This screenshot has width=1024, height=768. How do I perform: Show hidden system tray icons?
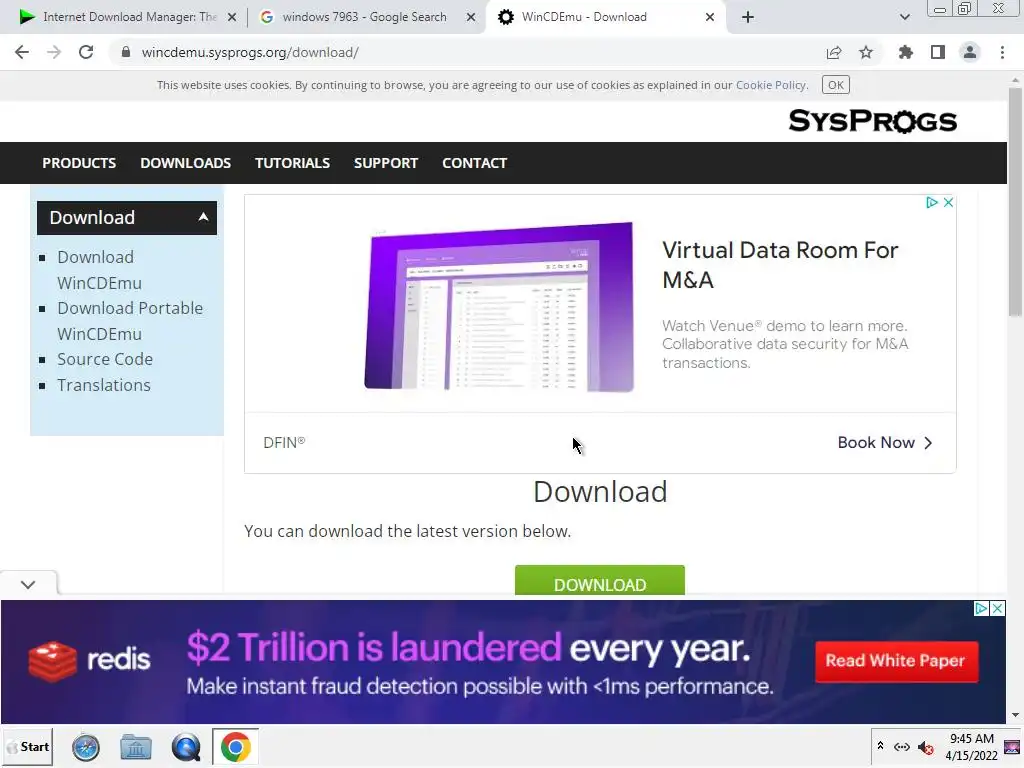[880, 746]
